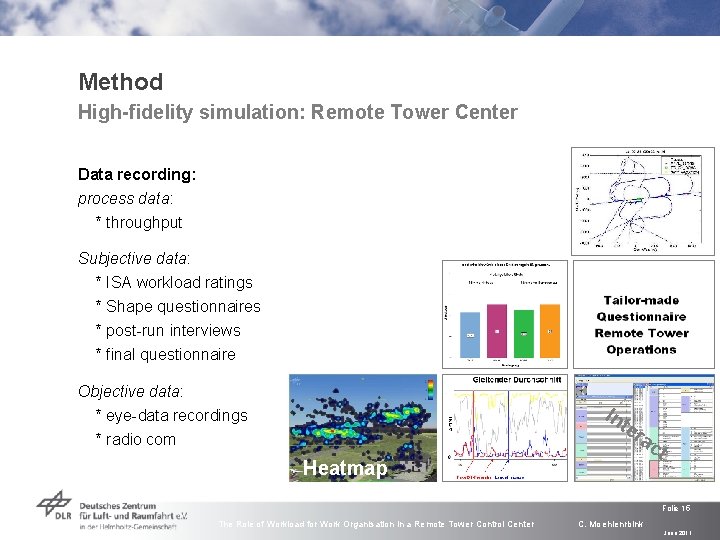Select the 'Subjective data:' label
Image resolution: width=720 pixels, height=540 pixels.
pyautogui.click(x=134, y=258)
